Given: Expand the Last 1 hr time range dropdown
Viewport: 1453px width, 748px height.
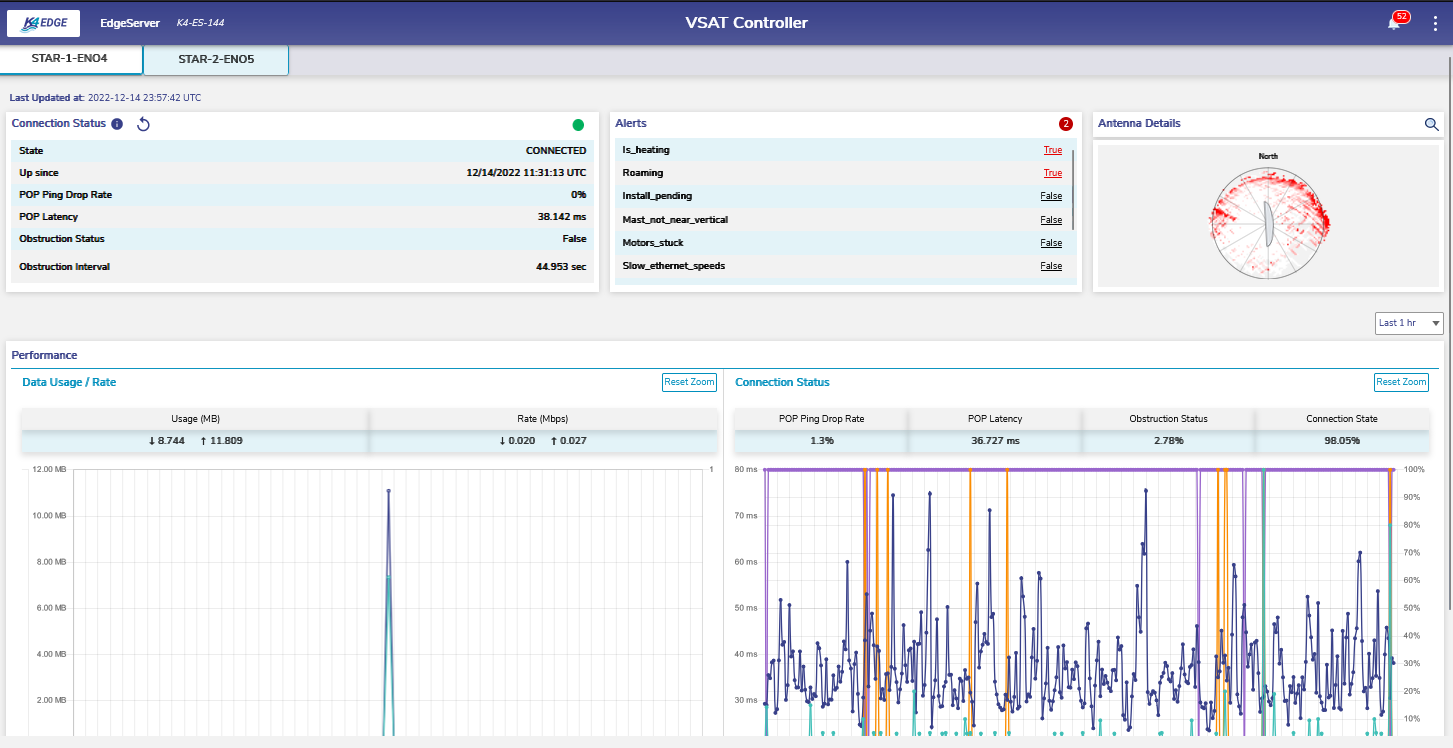Looking at the screenshot, I should pyautogui.click(x=1409, y=323).
